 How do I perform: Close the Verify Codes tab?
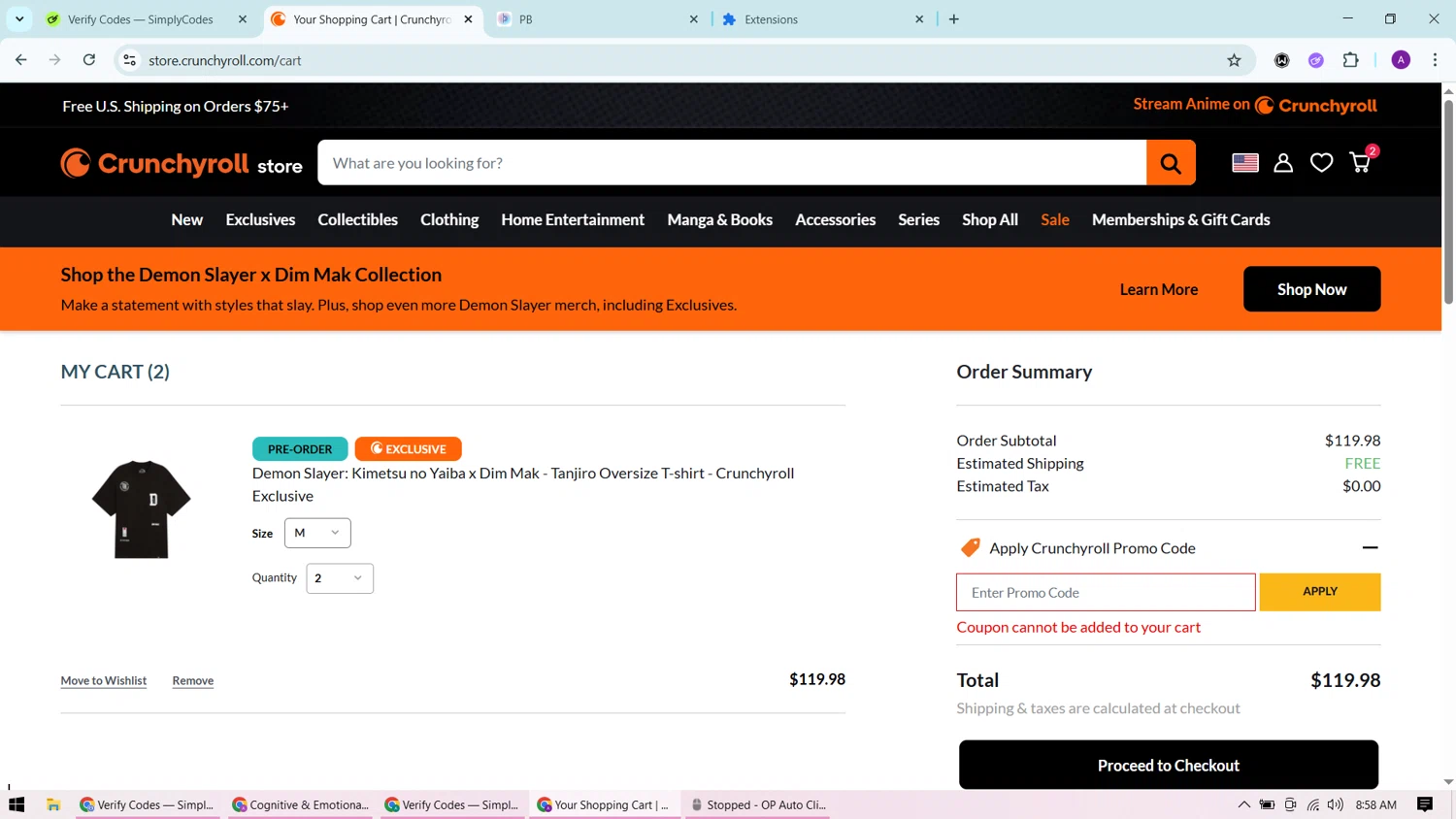[243, 19]
